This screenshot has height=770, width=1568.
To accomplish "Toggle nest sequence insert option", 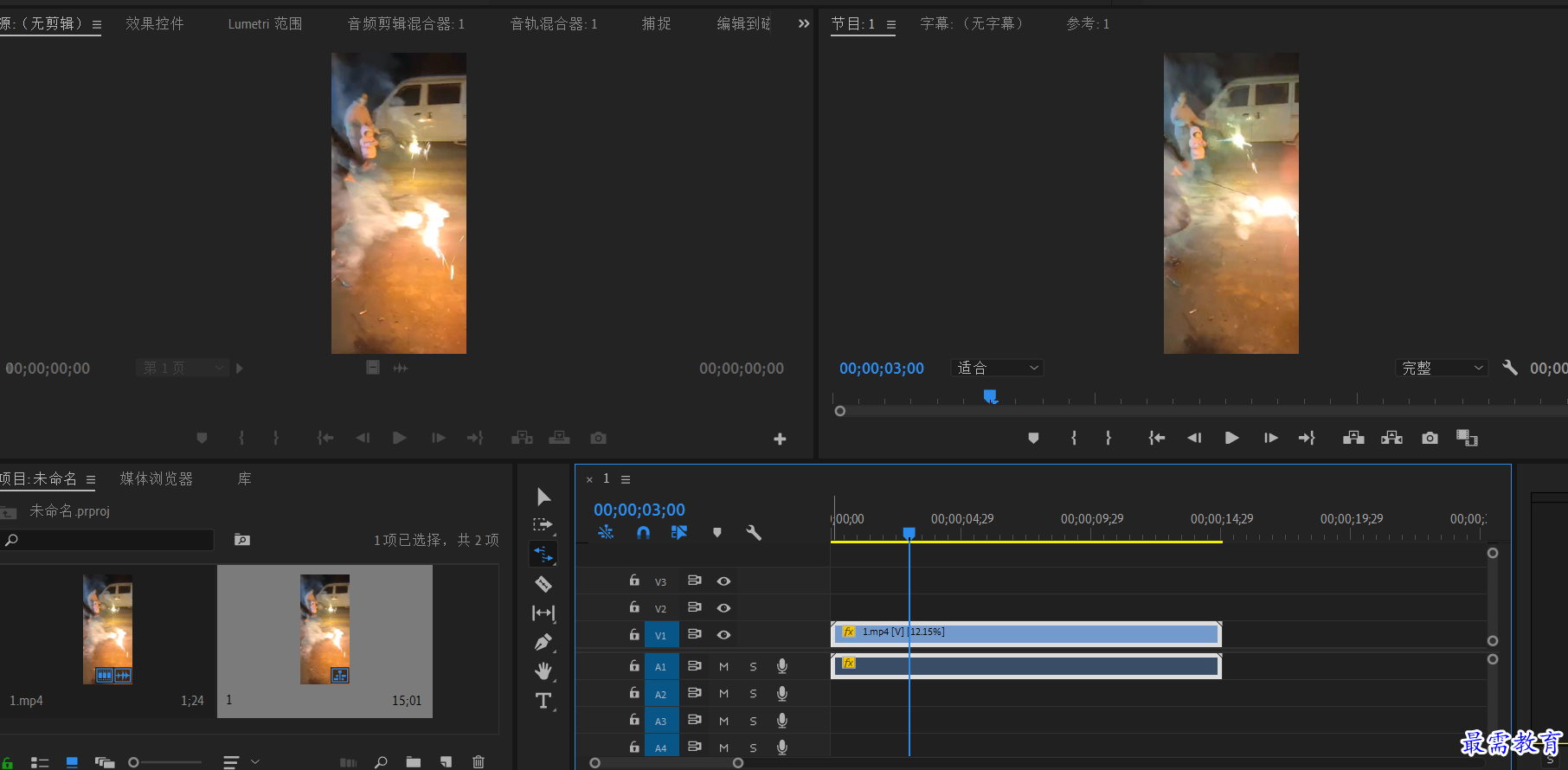I will pos(606,533).
